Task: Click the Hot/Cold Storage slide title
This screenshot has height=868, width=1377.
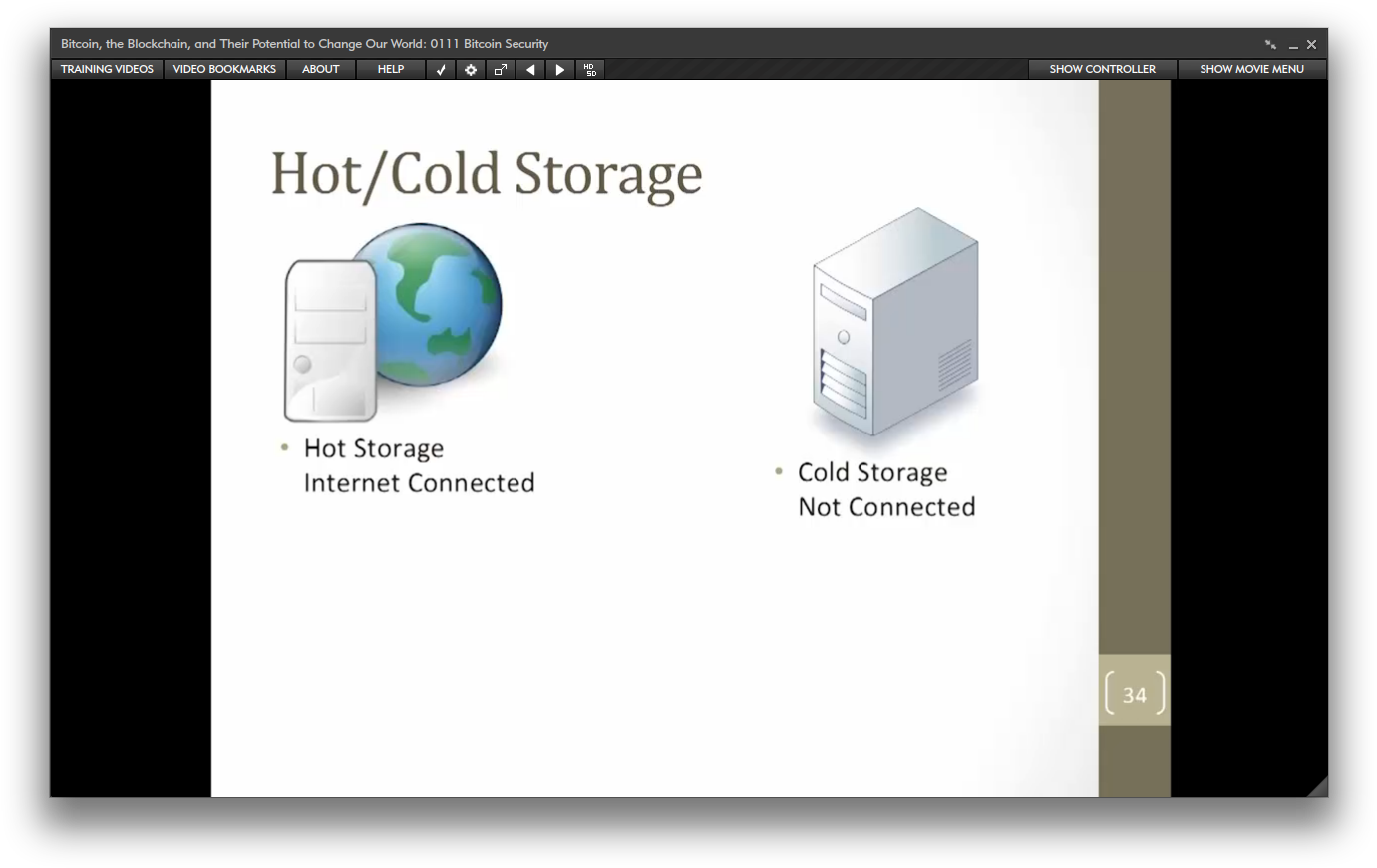Action: tap(486, 174)
